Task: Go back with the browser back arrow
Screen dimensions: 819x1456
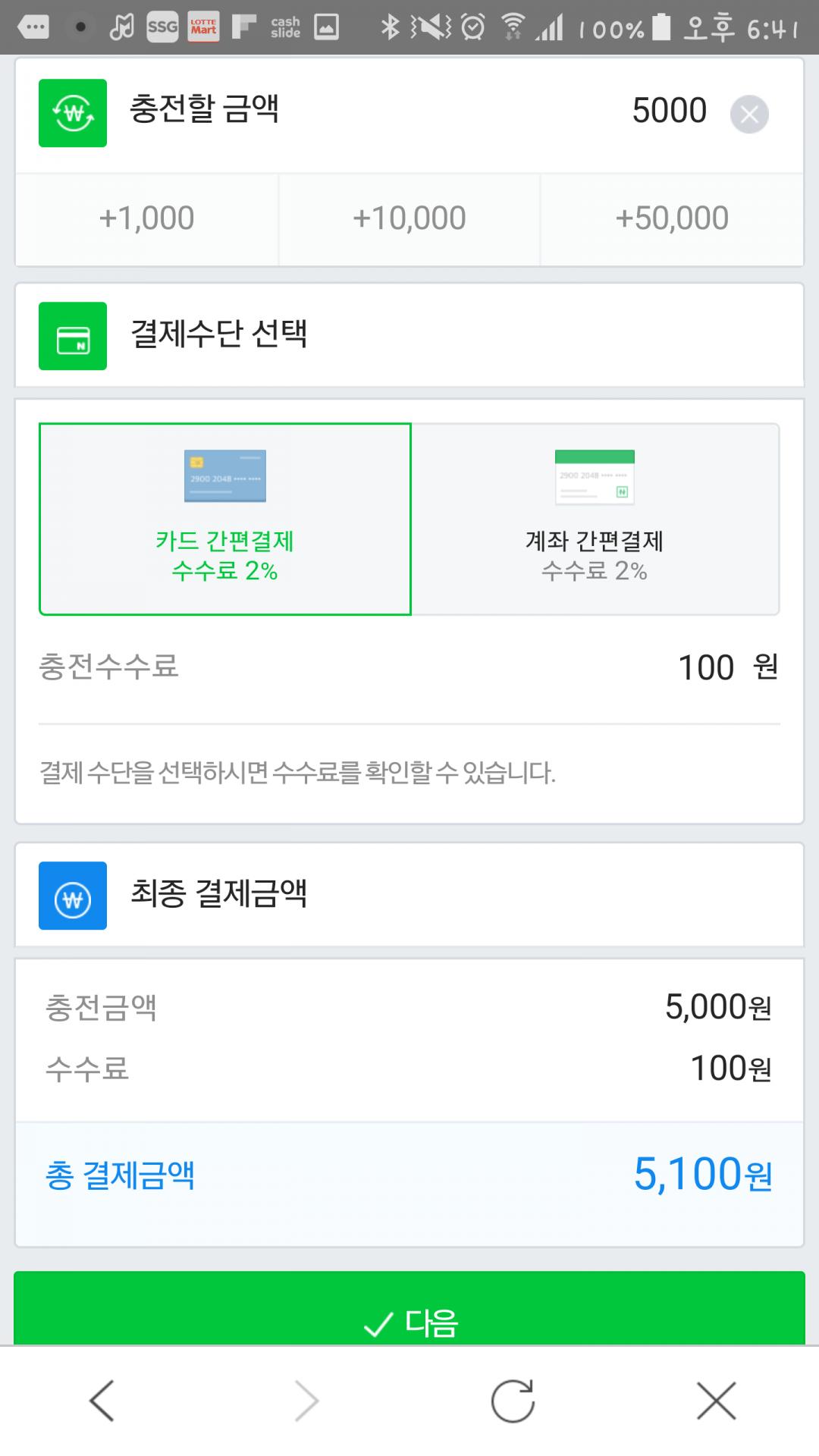Action: [102, 1401]
